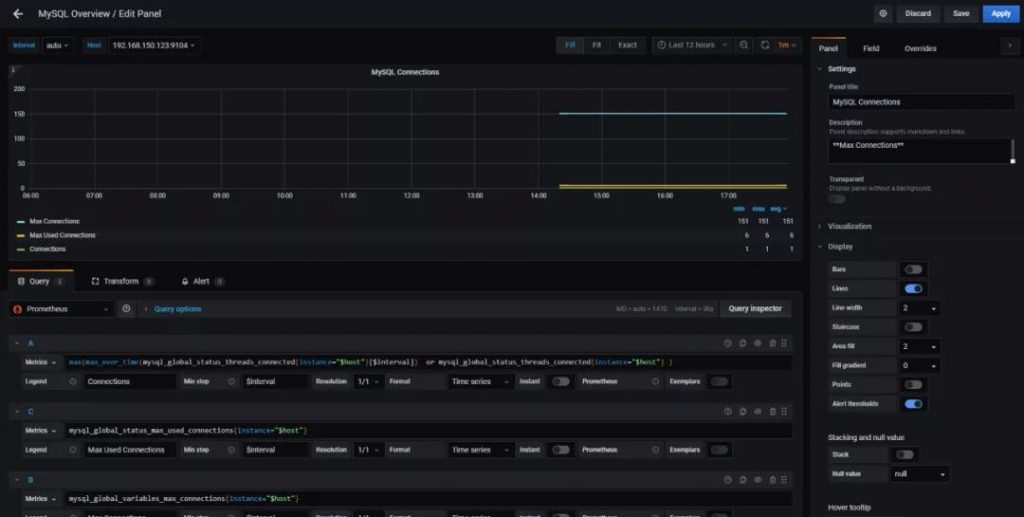This screenshot has height=517, width=1024.
Task: Turn off Alert thresholds switch
Action: coord(913,404)
